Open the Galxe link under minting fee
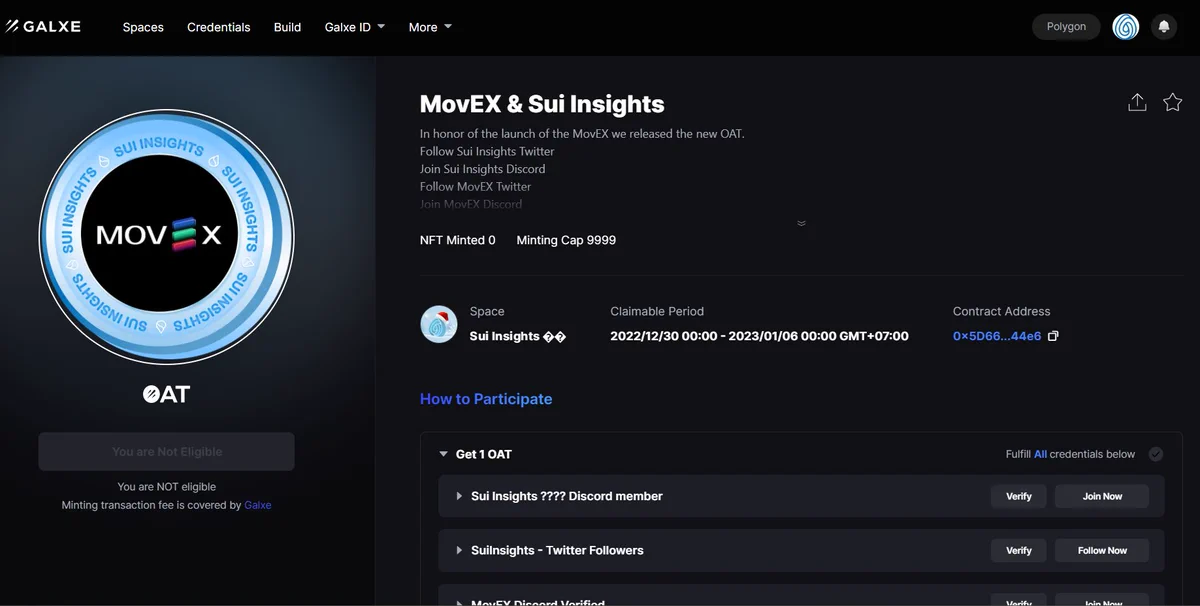 [x=258, y=505]
